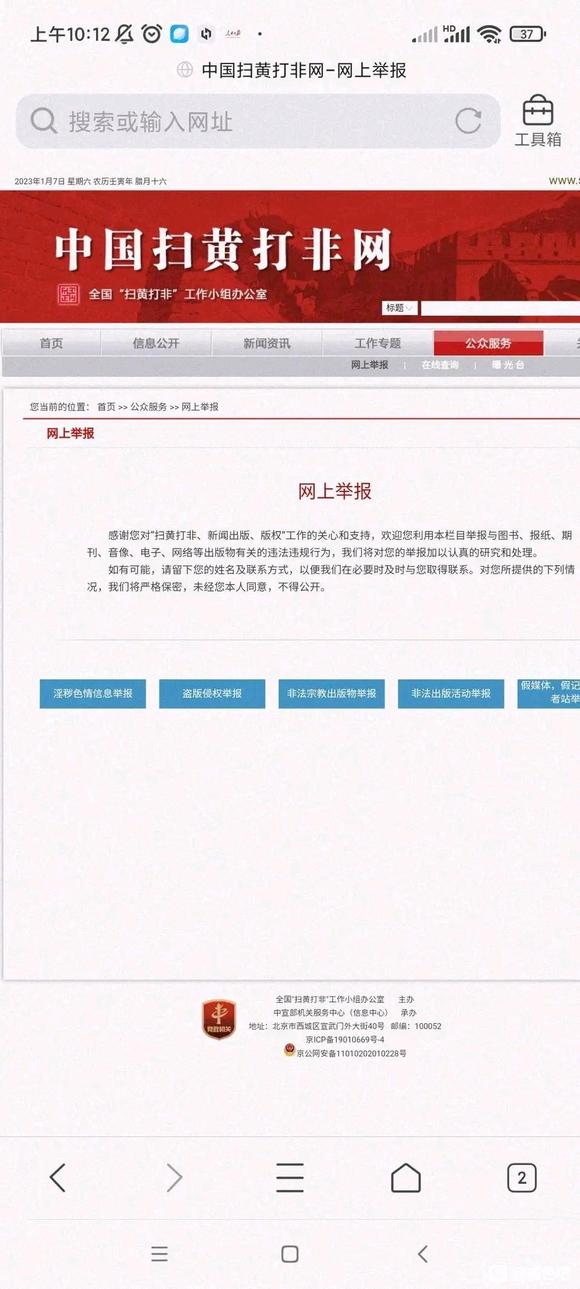Click 非法出版活动举报 button
The image size is (580, 1289).
pyautogui.click(x=451, y=694)
